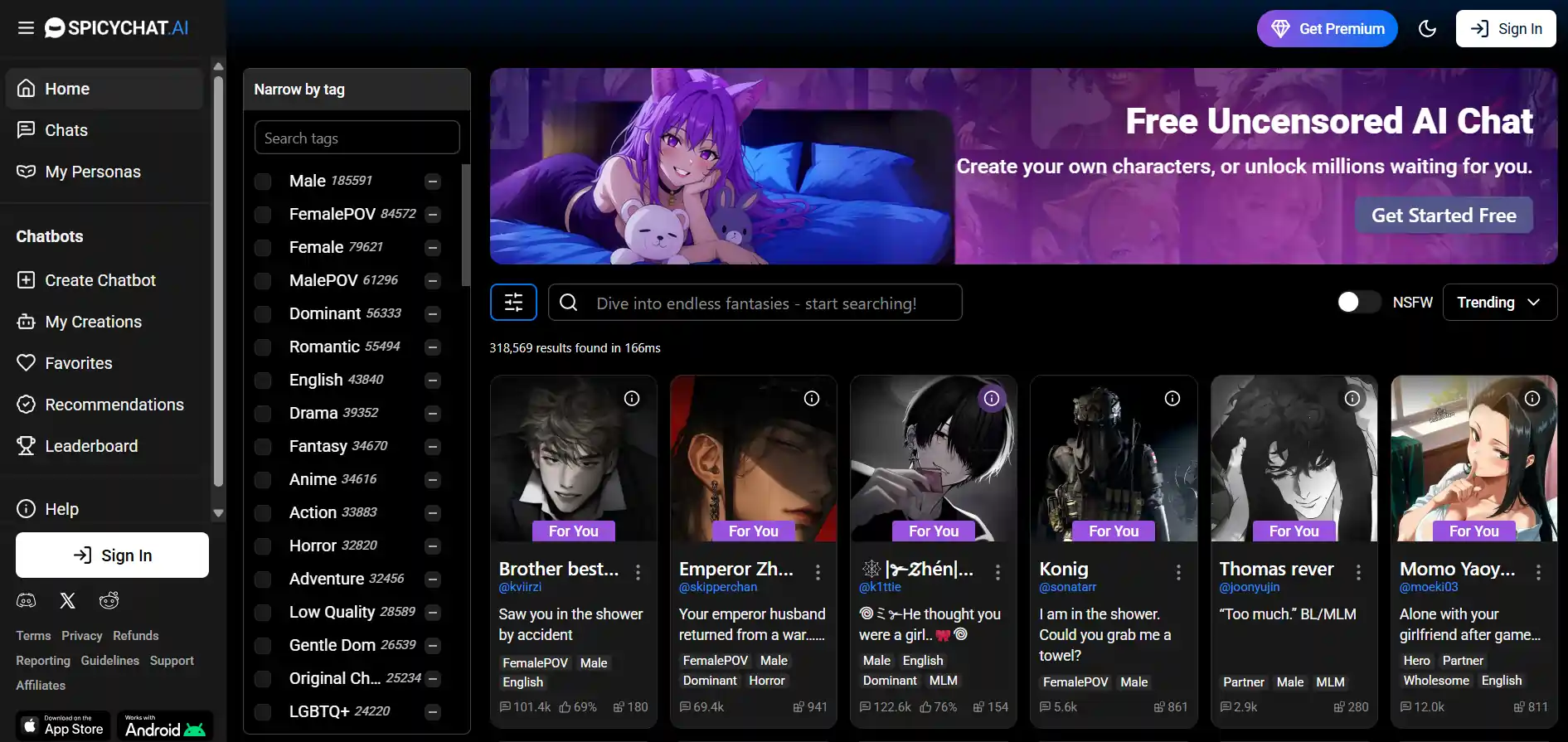Click info icon on Brother best card
Screen dimensions: 1568x742
(x=632, y=399)
